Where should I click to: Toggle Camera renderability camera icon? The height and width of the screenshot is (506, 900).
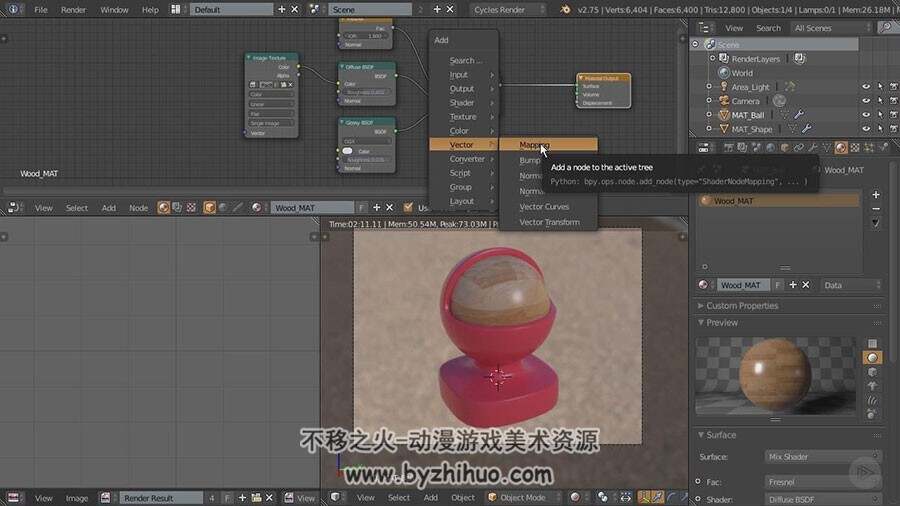point(894,100)
